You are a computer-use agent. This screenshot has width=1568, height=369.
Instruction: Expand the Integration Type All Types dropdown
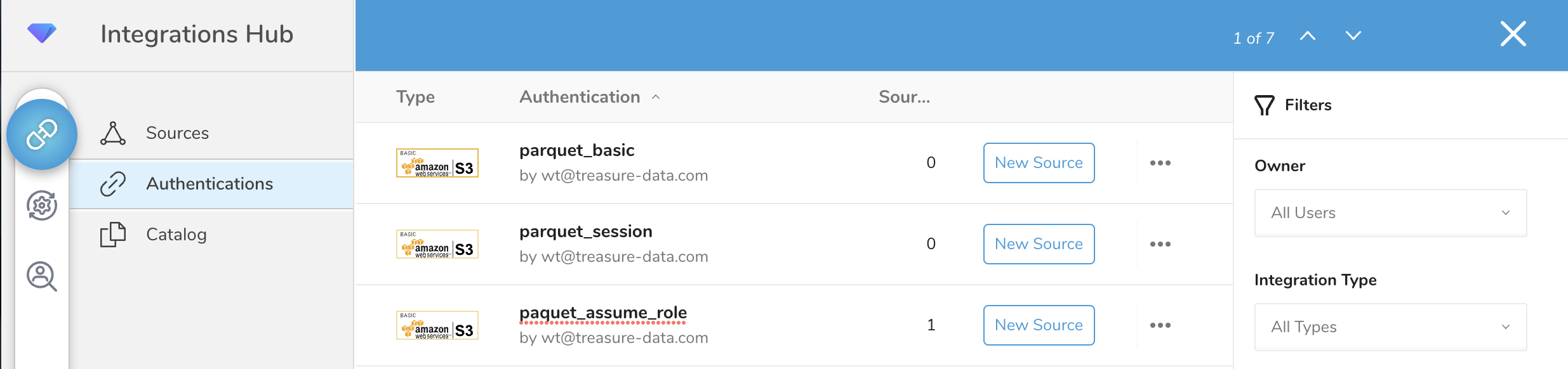click(1390, 327)
